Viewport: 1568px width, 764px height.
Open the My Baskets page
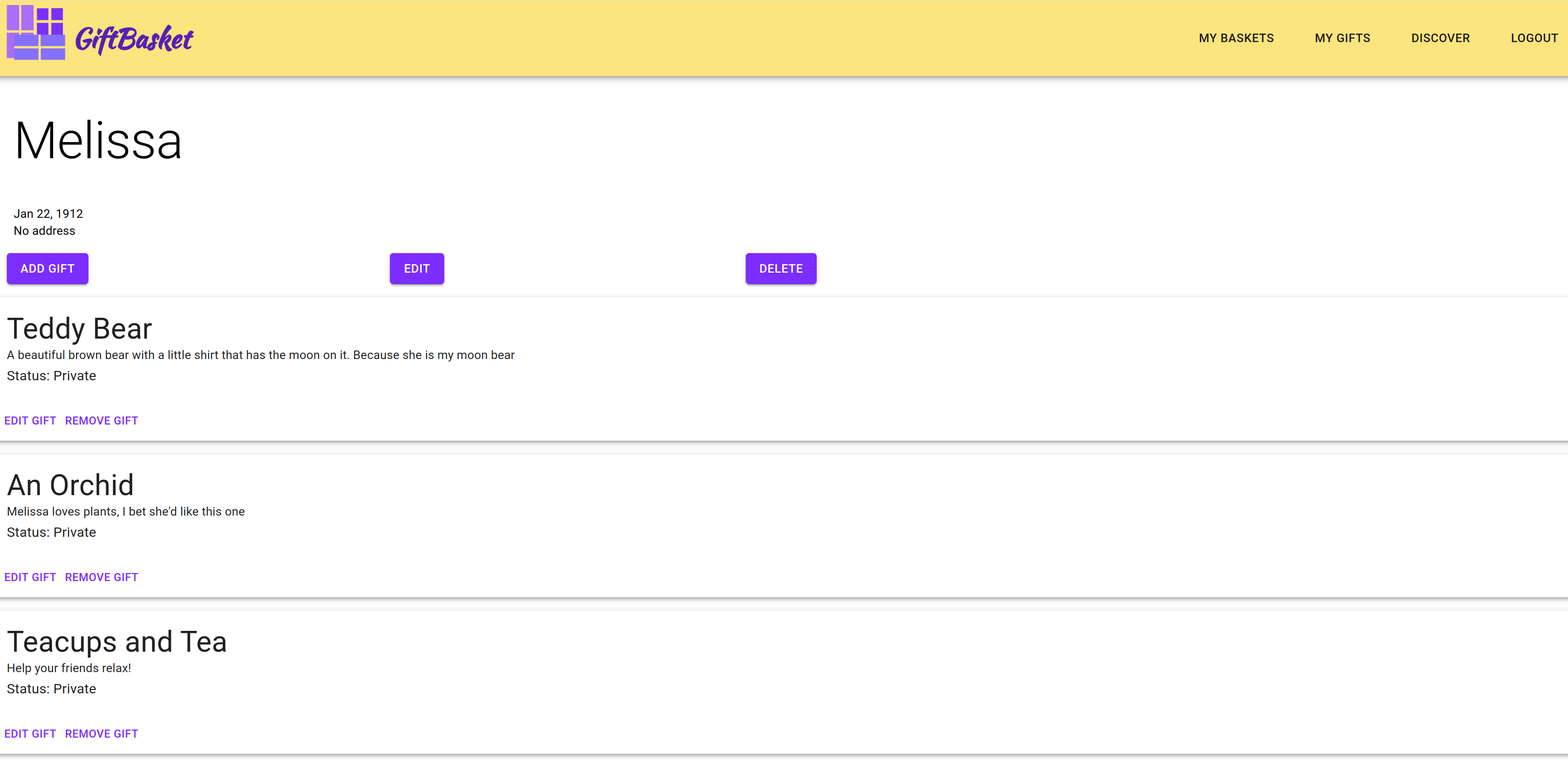point(1236,38)
